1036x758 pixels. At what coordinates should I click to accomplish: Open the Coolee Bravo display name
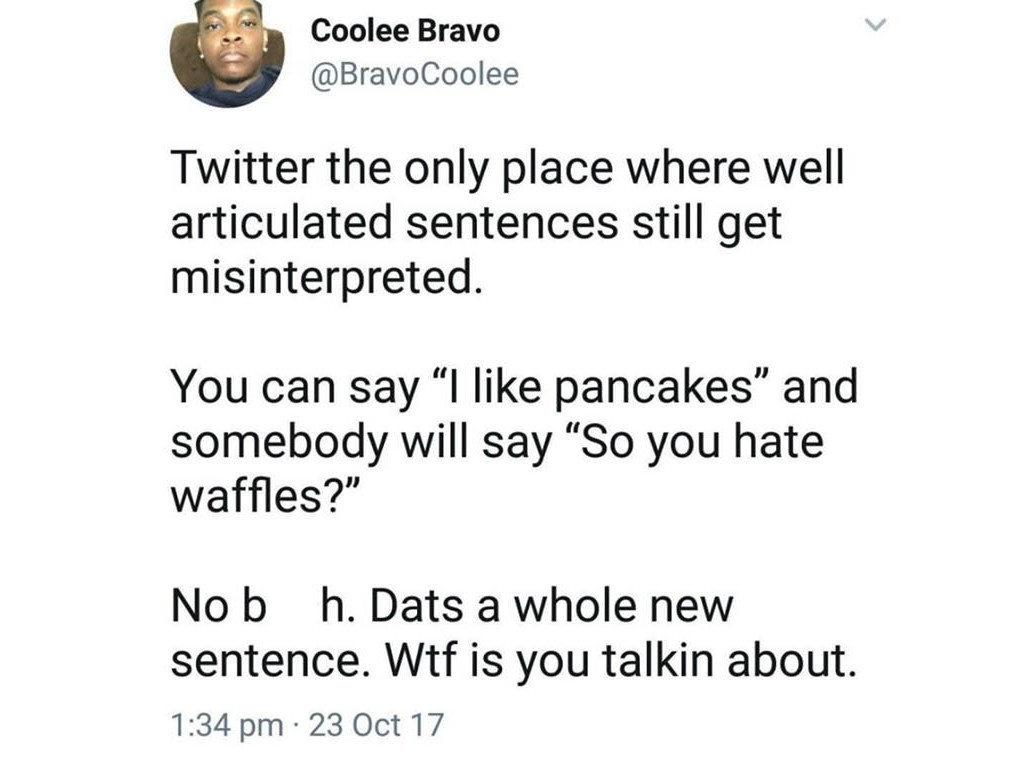coord(405,31)
